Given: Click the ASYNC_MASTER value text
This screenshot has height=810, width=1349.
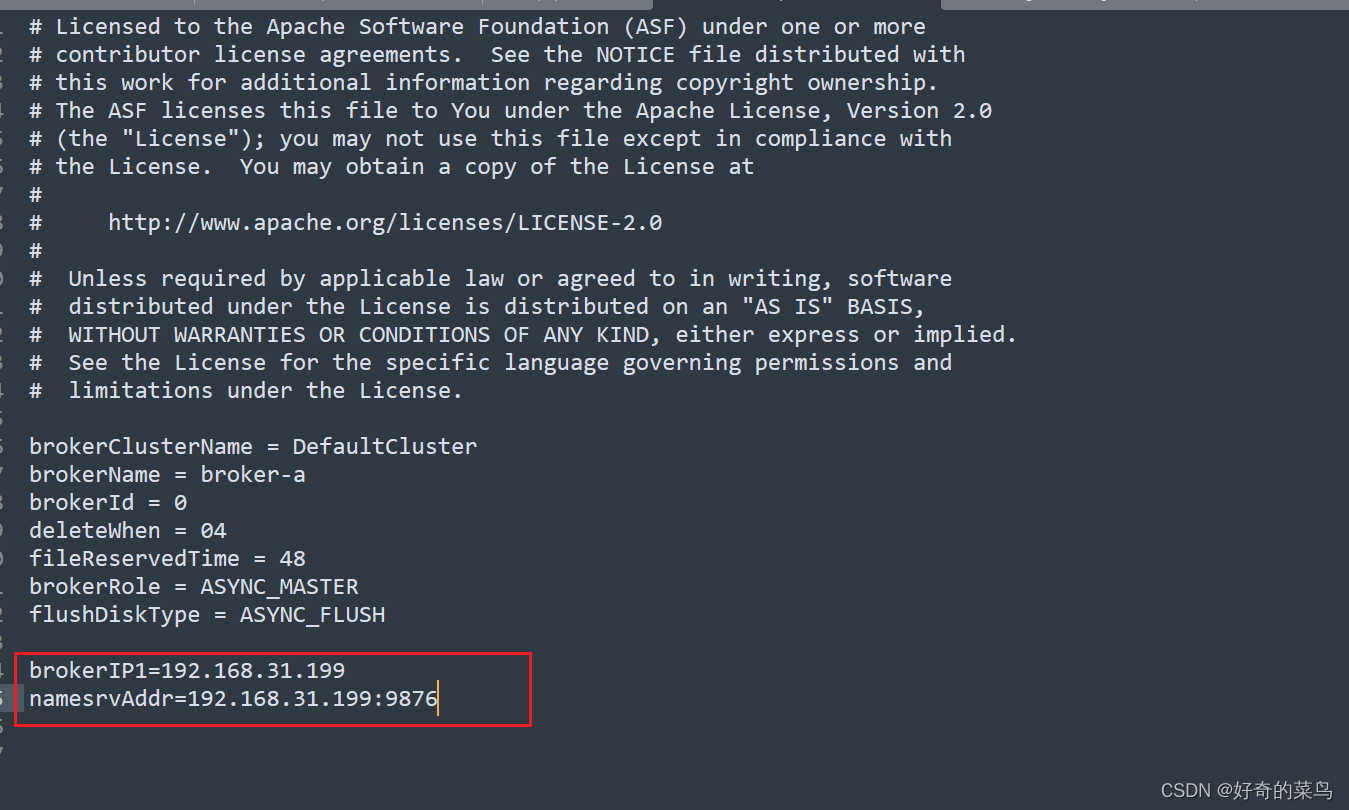Looking at the screenshot, I should (279, 586).
